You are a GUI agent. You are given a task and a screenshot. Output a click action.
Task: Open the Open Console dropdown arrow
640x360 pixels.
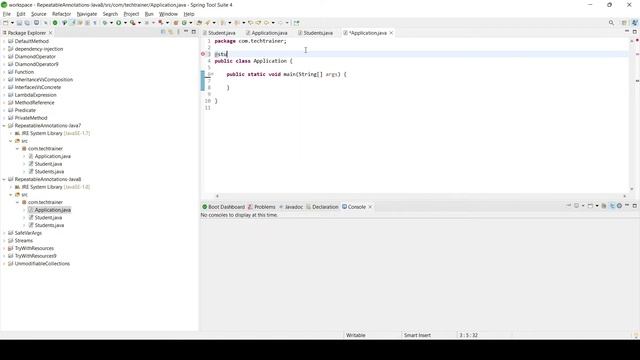click(597, 206)
